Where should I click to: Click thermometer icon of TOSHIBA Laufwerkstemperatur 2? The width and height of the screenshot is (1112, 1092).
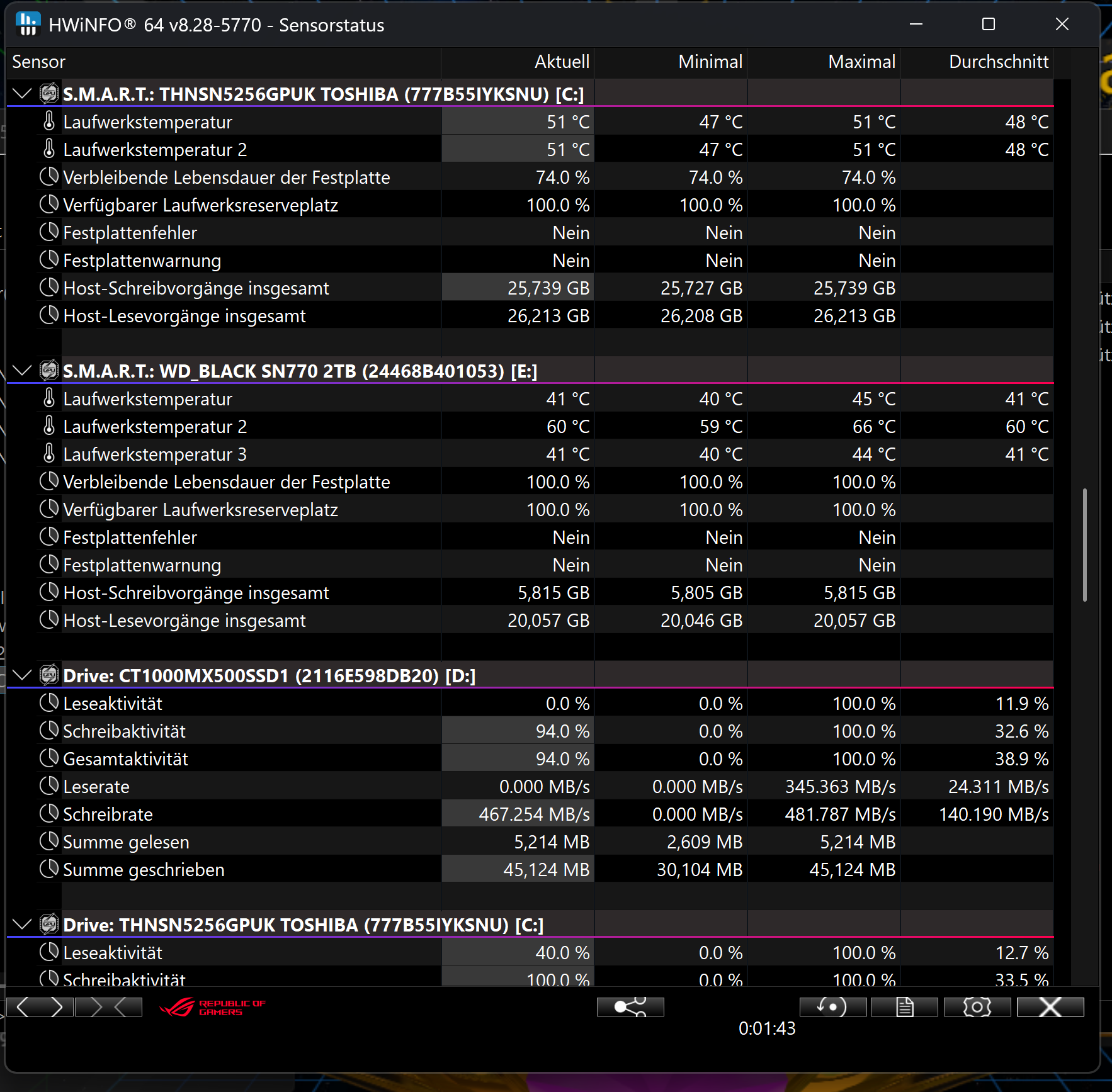click(49, 149)
